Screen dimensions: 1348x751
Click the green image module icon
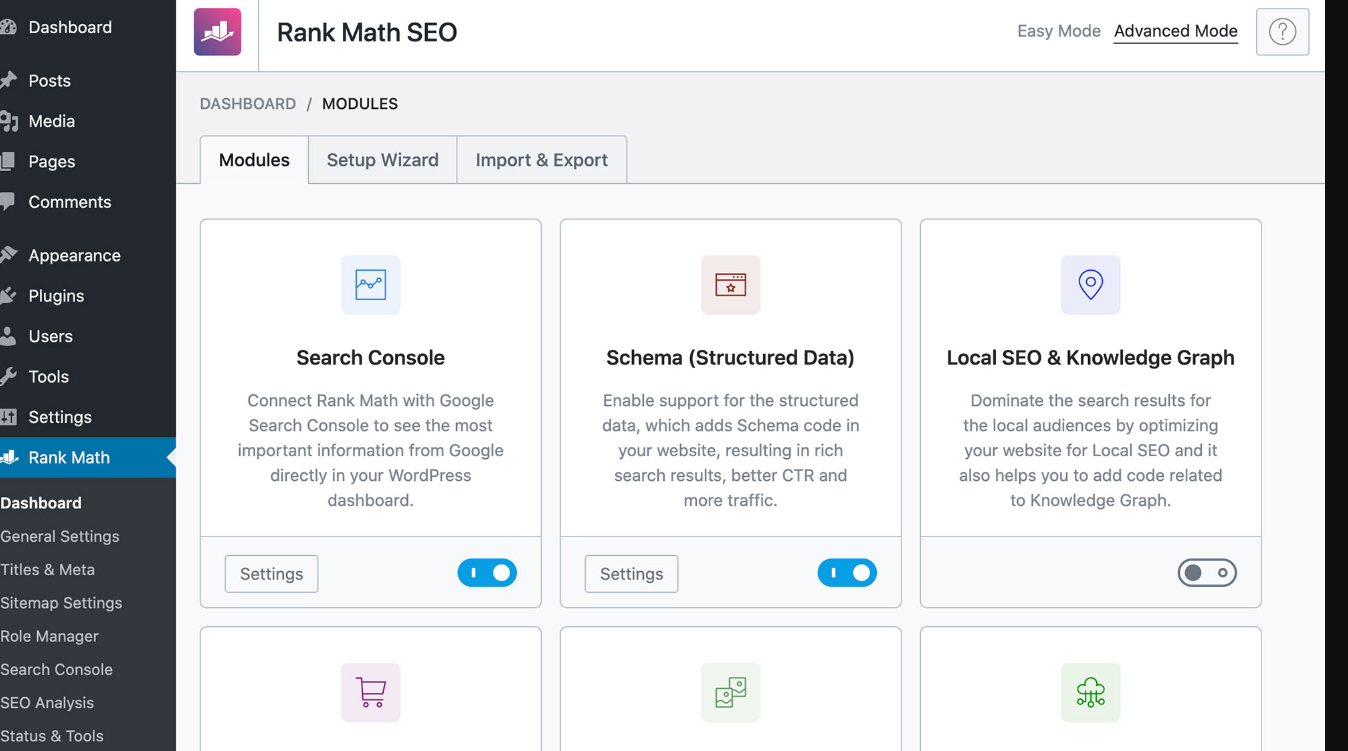pyautogui.click(x=730, y=692)
